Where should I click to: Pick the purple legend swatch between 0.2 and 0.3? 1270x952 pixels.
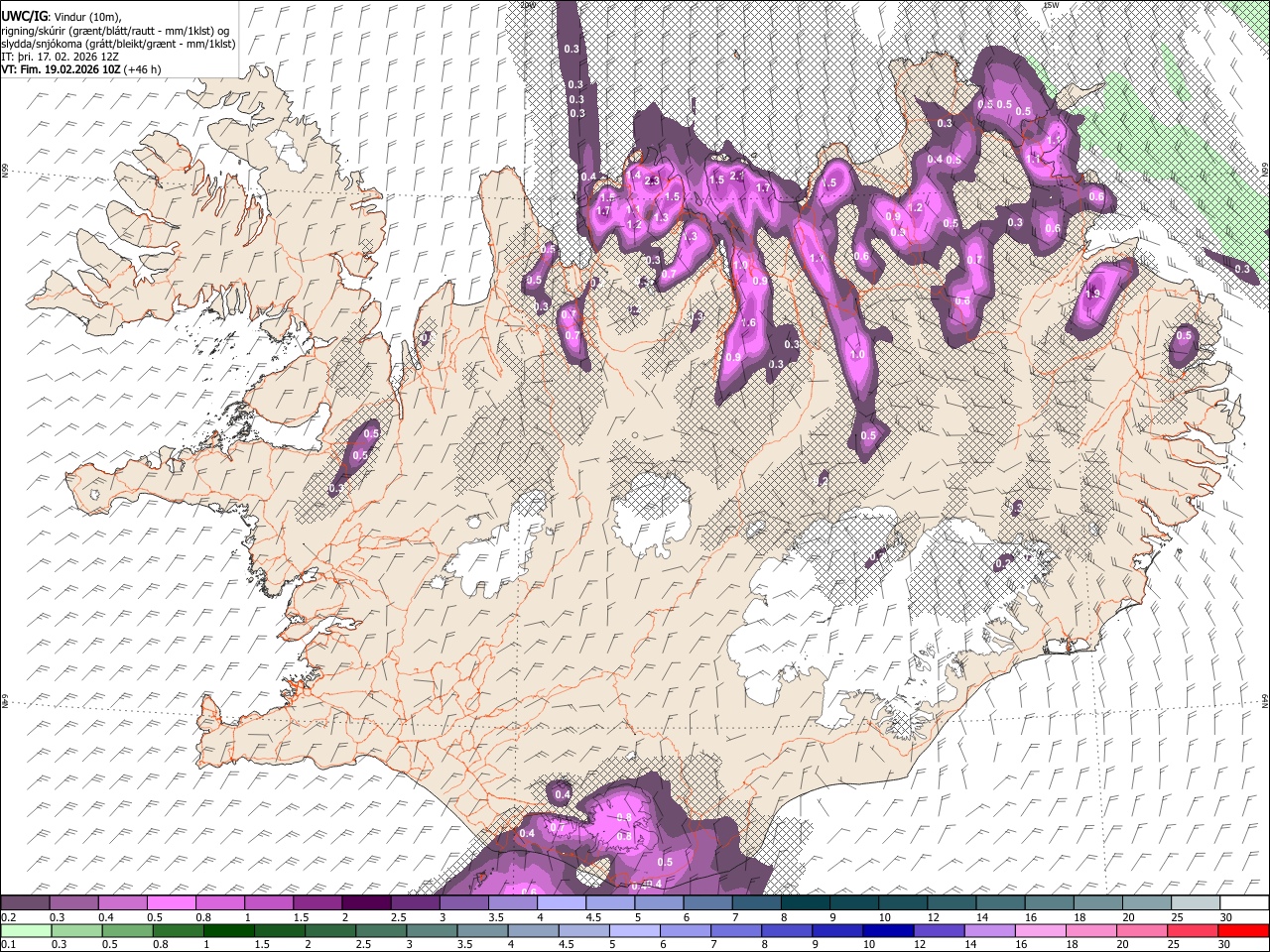tap(26, 902)
